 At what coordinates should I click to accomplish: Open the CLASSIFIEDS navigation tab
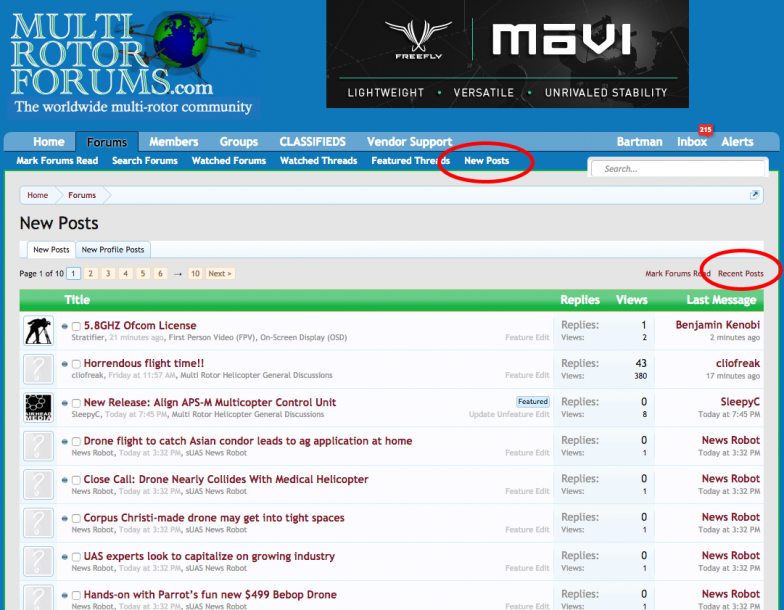tap(312, 142)
